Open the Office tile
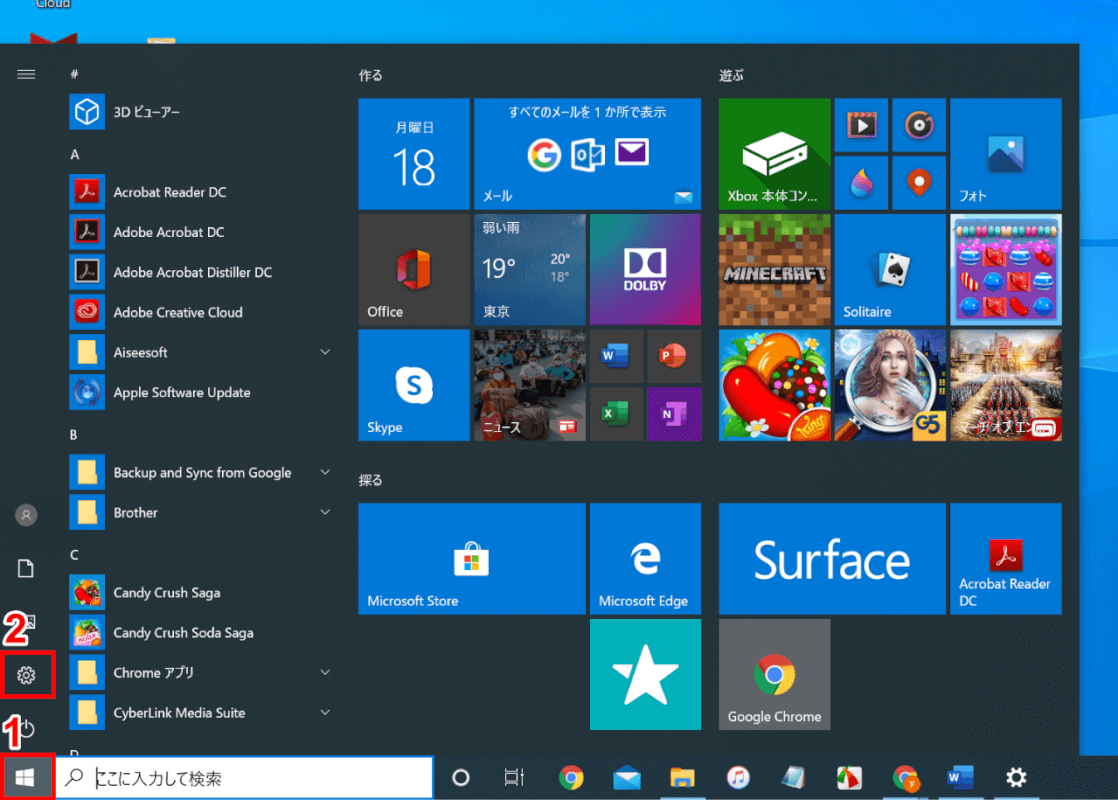 414,270
